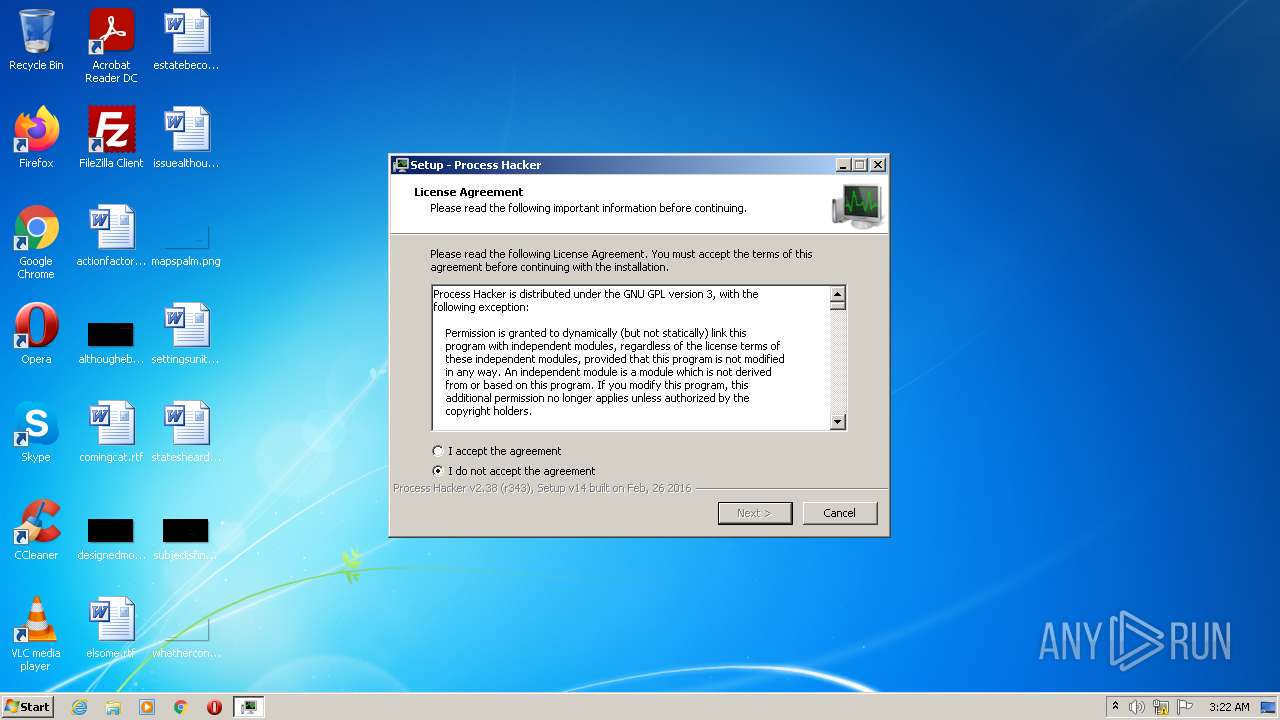This screenshot has height=720, width=1280.
Task: Launch Opera from the desktop shortcut
Action: point(36,333)
